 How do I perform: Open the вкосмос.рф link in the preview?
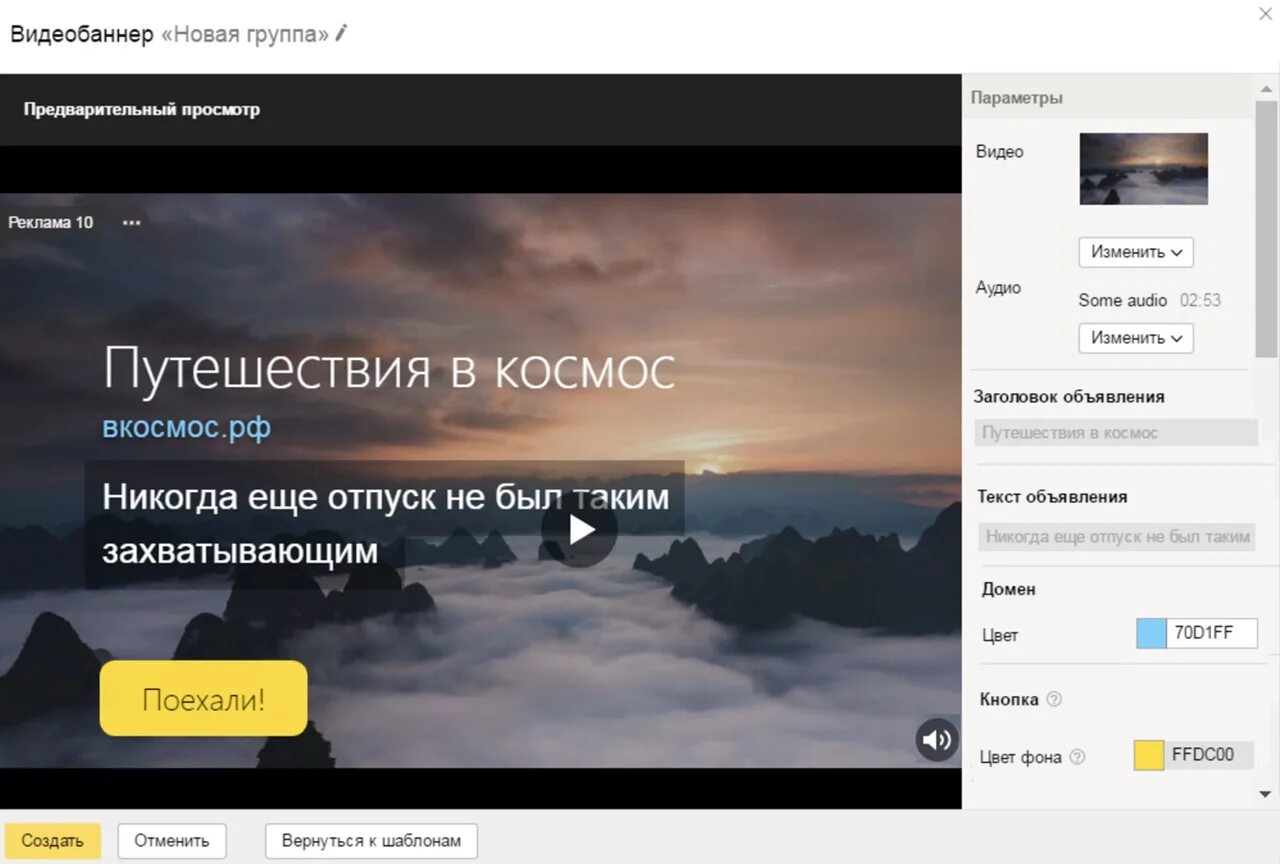(186, 427)
